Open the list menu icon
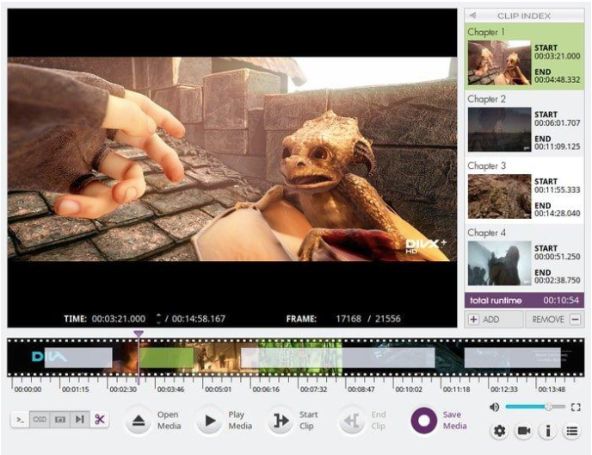The width and height of the screenshot is (592, 455). [572, 430]
